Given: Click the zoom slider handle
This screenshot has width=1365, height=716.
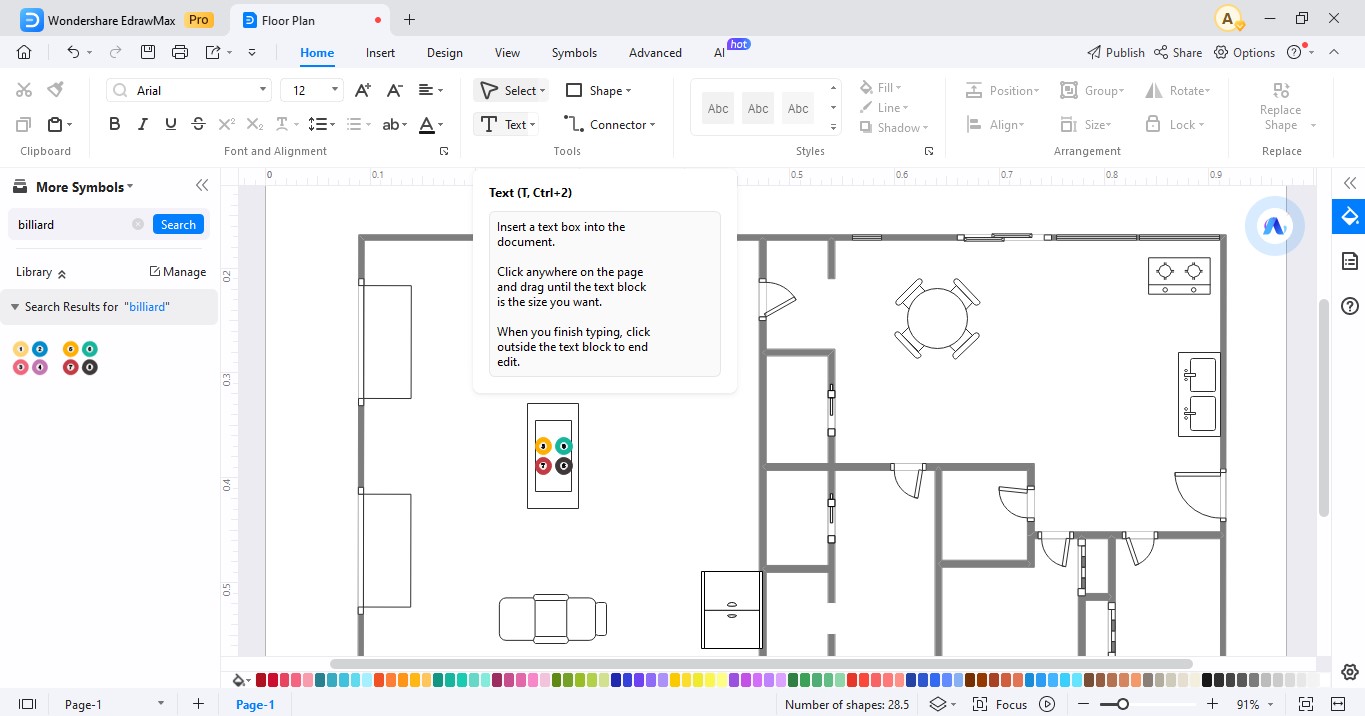Looking at the screenshot, I should [1123, 704].
